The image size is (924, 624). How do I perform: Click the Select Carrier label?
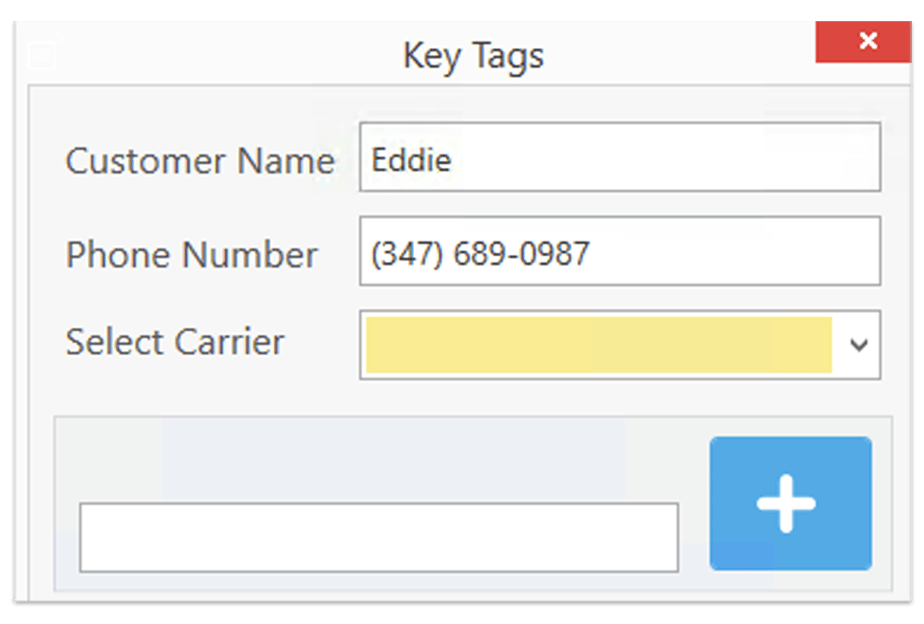175,343
